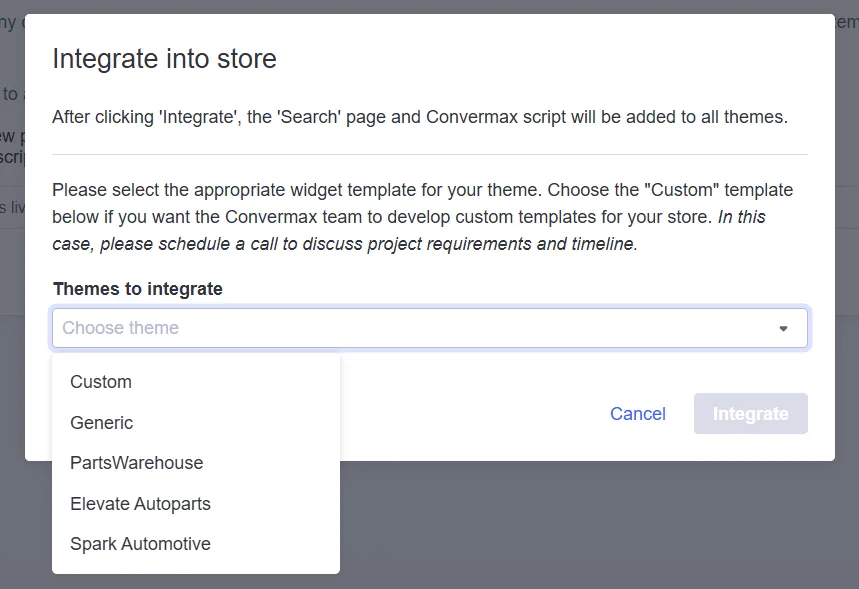Screen dimensions: 859x589
Task: Choose Generic from the theme list
Action: click(x=102, y=423)
